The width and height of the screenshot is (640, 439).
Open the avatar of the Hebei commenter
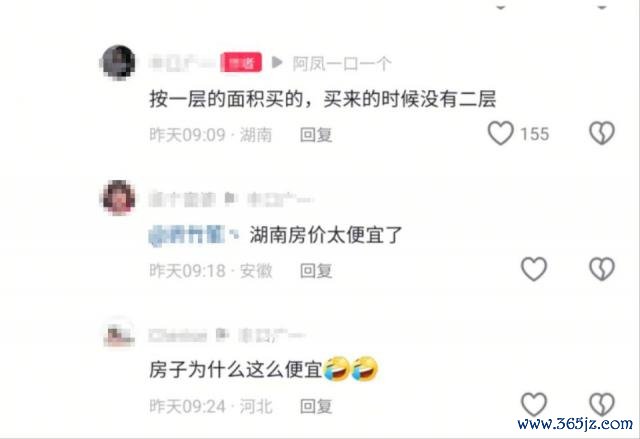(x=118, y=333)
